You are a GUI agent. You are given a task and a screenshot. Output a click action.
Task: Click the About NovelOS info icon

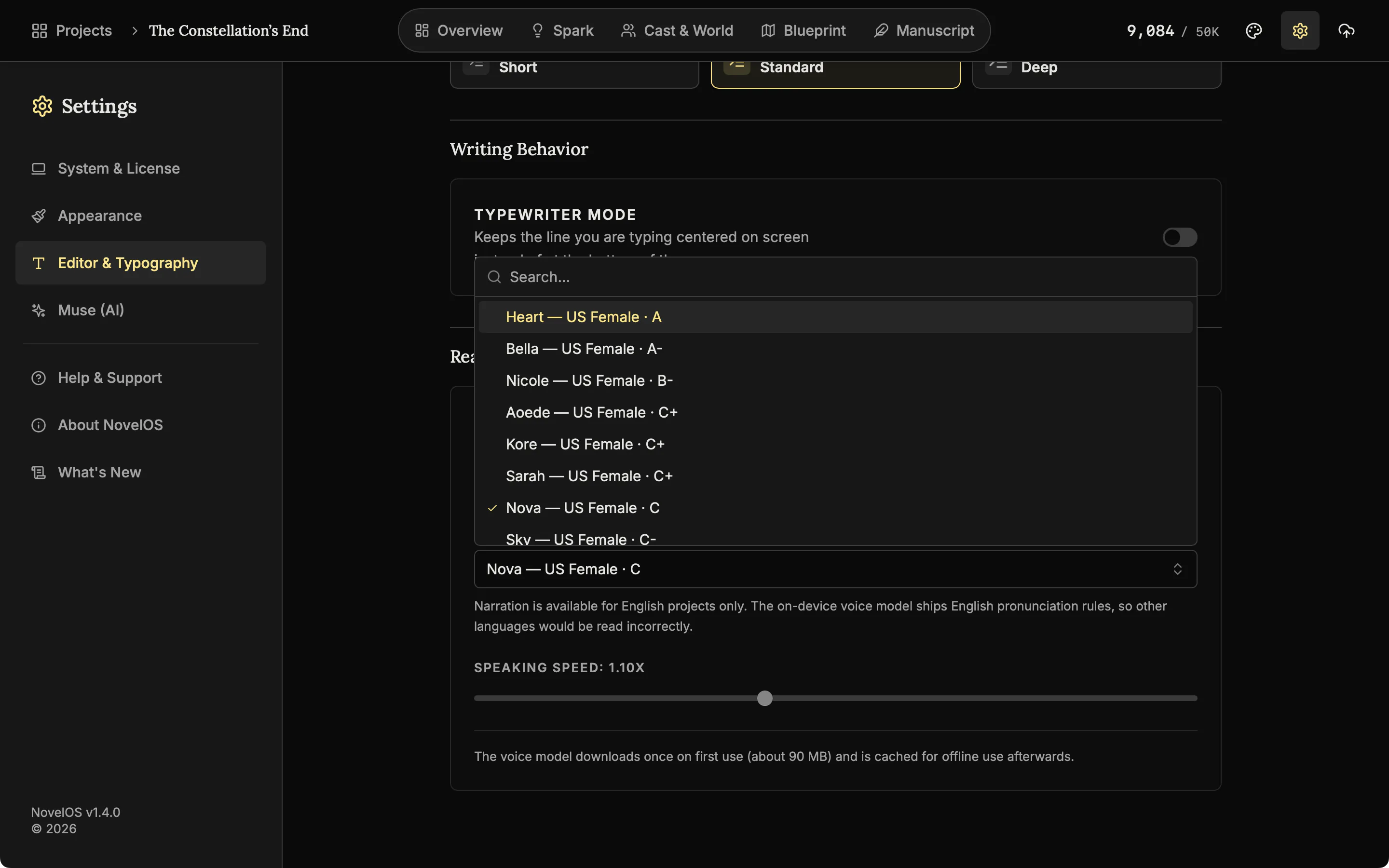coord(39,425)
